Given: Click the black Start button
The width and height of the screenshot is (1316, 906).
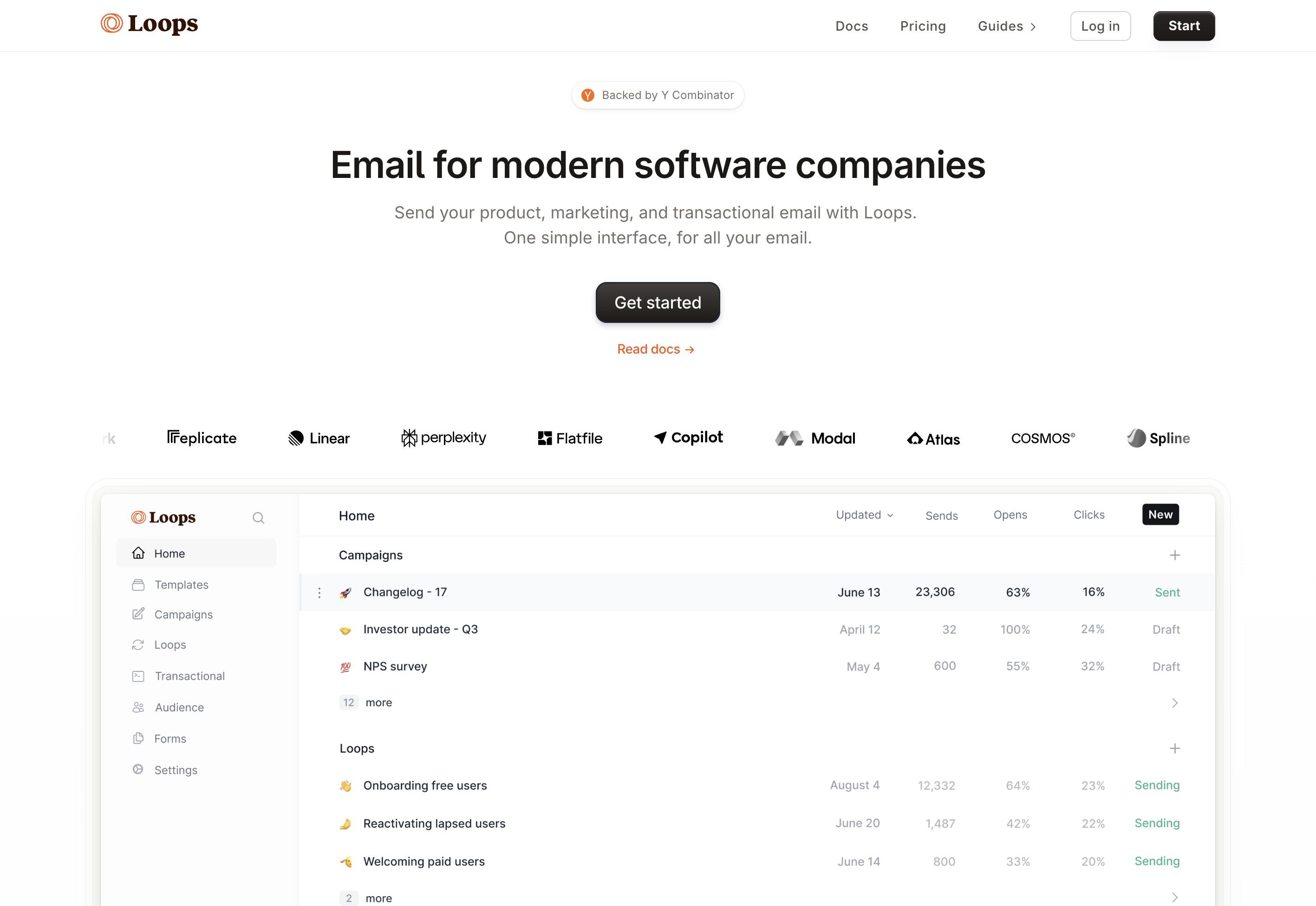Looking at the screenshot, I should coord(1184,26).
